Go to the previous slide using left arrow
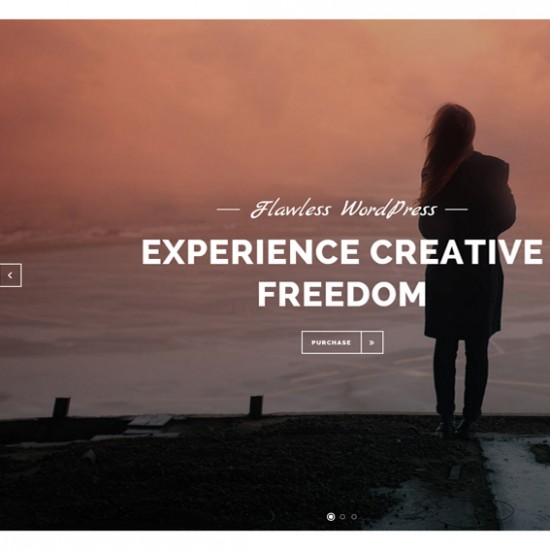Image resolution: width=550 pixels, height=550 pixels. coord(10,275)
